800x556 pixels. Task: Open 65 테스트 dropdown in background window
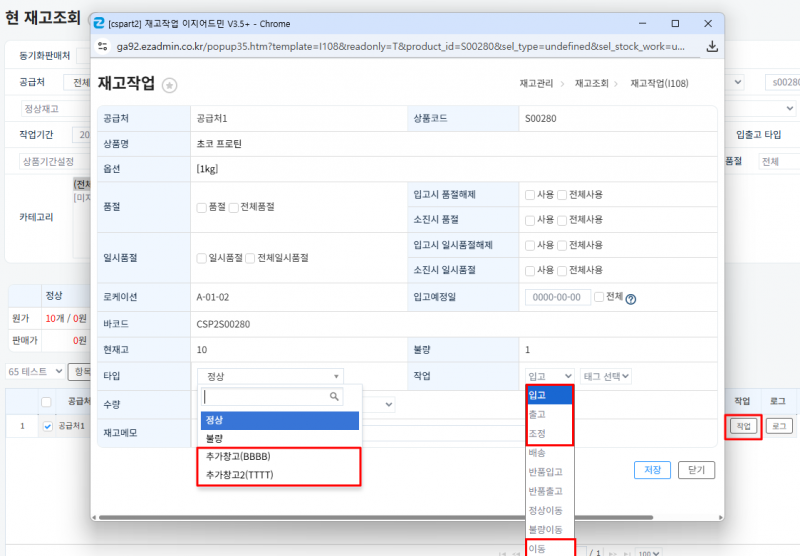click(35, 371)
